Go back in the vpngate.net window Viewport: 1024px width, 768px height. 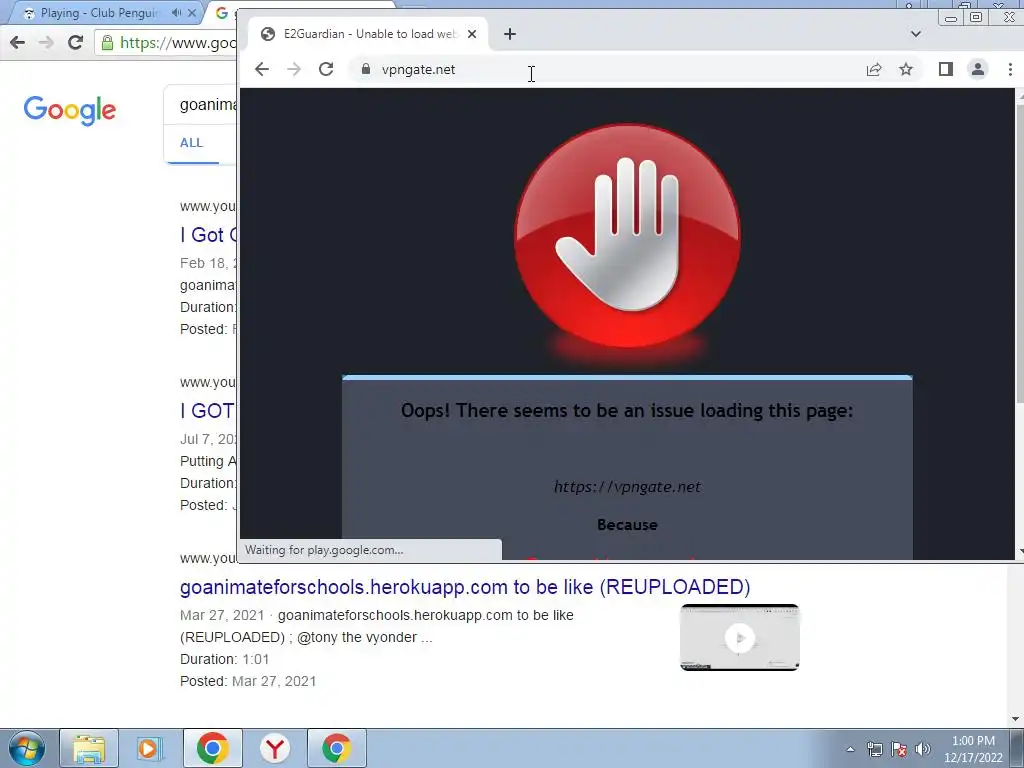click(262, 69)
